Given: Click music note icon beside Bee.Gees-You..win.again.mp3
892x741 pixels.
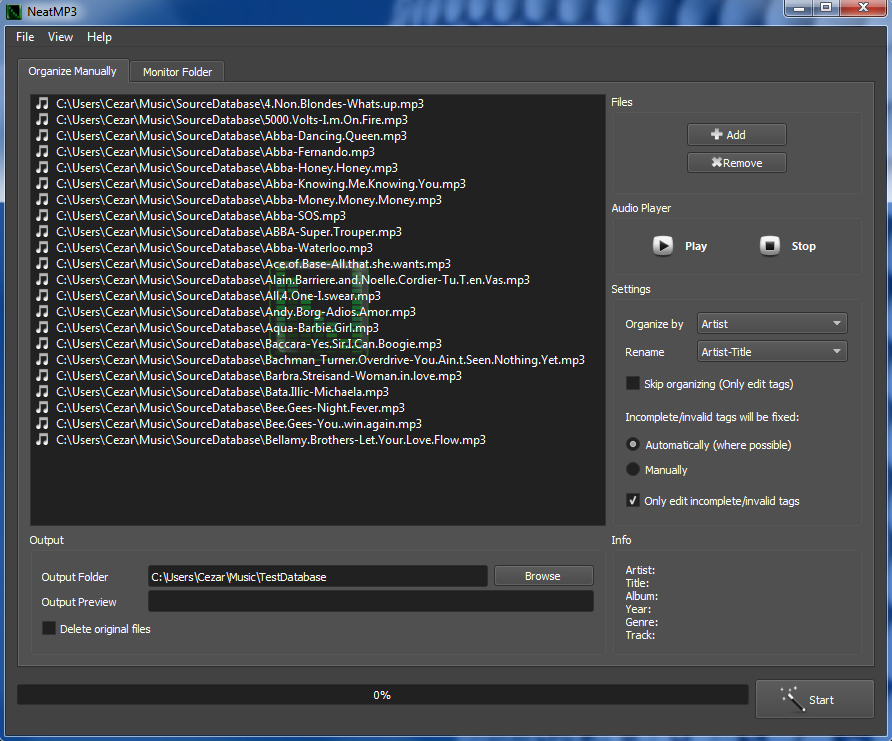Looking at the screenshot, I should 42,424.
